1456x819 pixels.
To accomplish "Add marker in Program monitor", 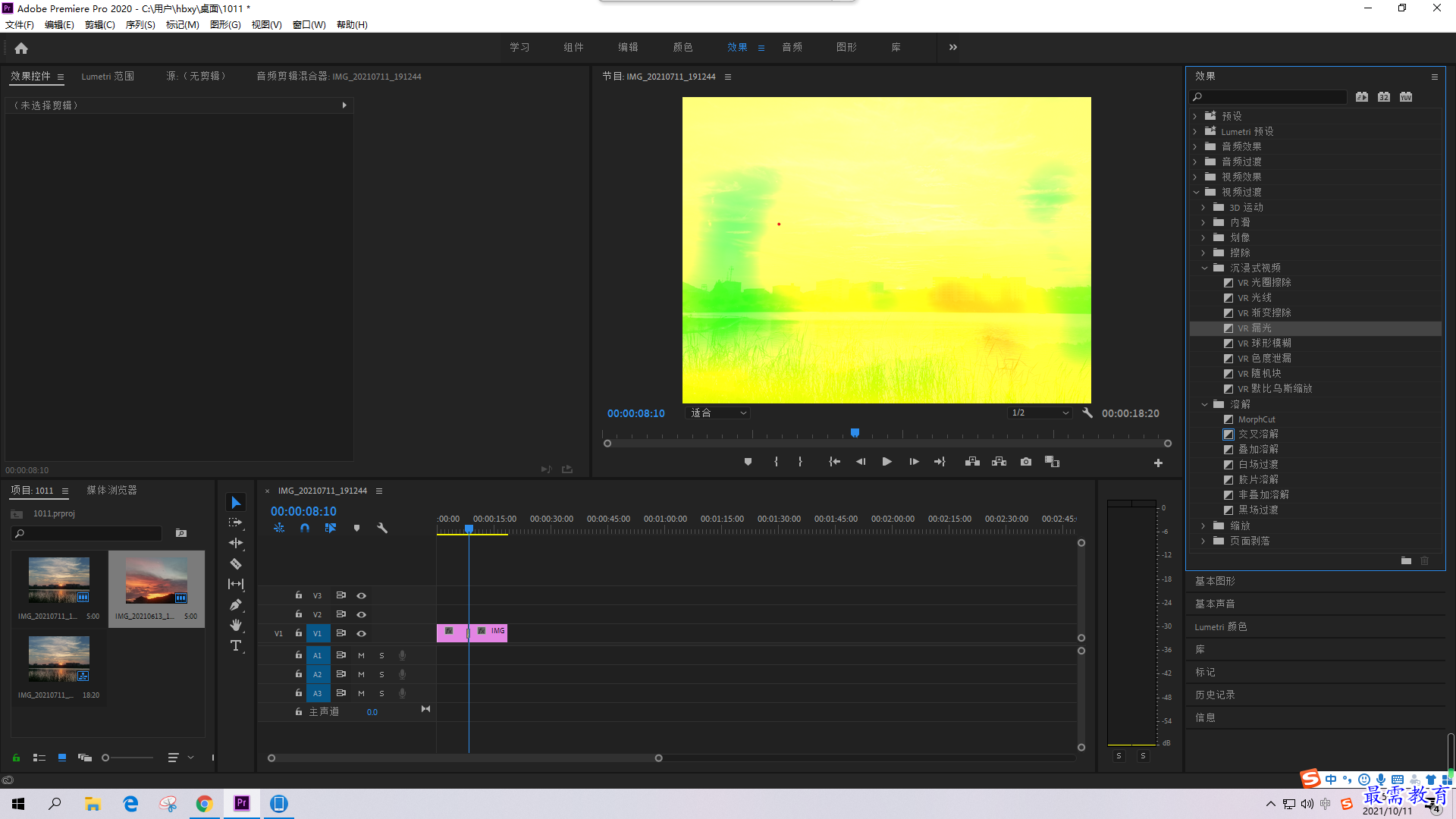I will click(748, 462).
